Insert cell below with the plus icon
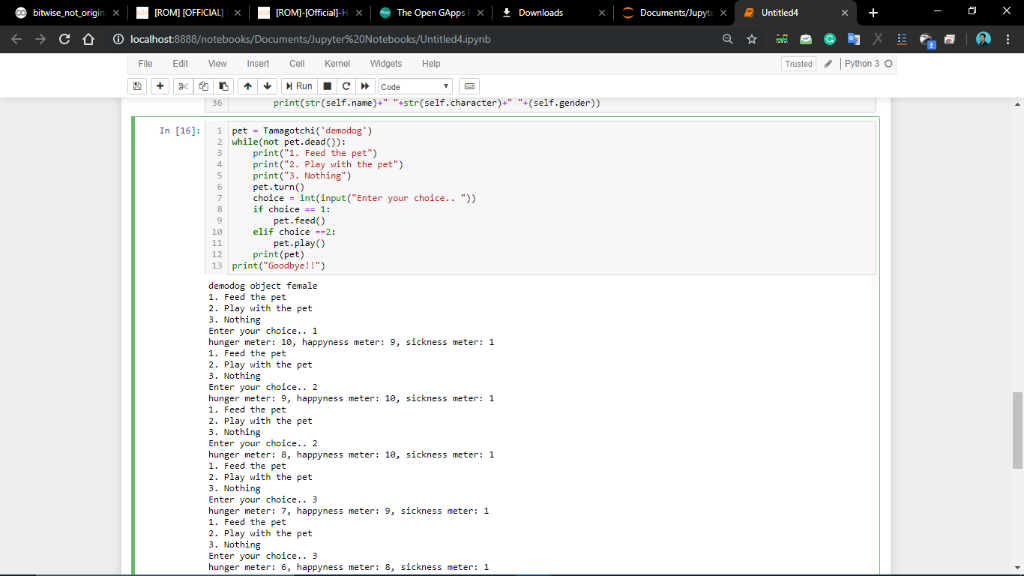1024x576 pixels. pyautogui.click(x=160, y=86)
